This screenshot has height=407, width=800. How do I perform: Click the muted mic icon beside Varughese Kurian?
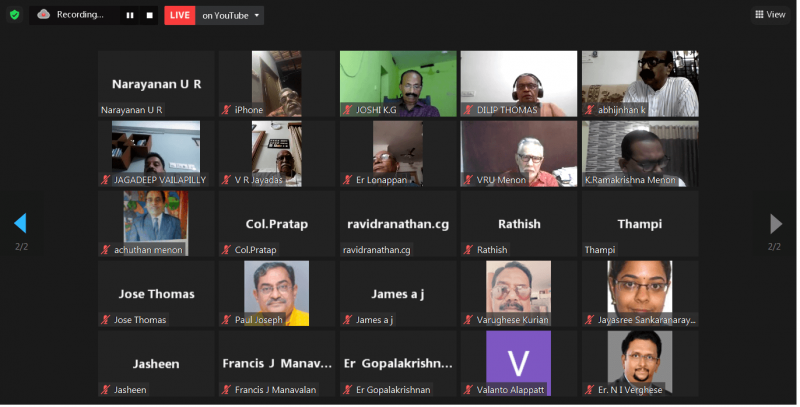click(x=468, y=320)
